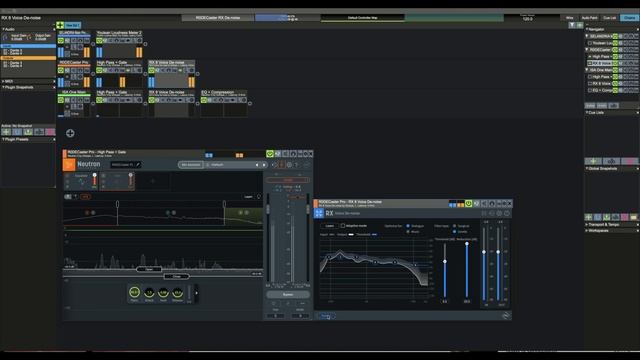Click the green add snapshot icon under Plugin Snapshots

pyautogui.click(x=6, y=132)
